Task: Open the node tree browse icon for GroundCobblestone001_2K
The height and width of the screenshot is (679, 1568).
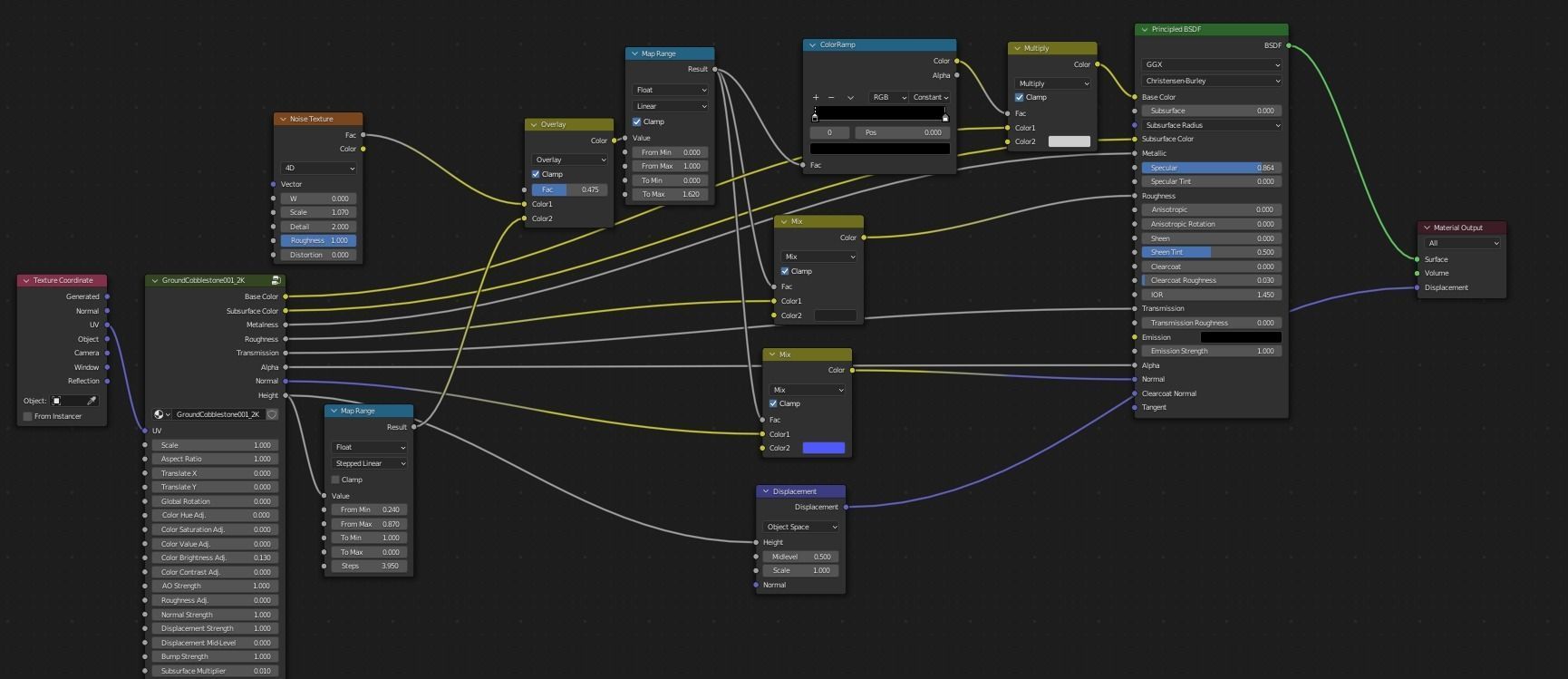Action: tap(161, 414)
